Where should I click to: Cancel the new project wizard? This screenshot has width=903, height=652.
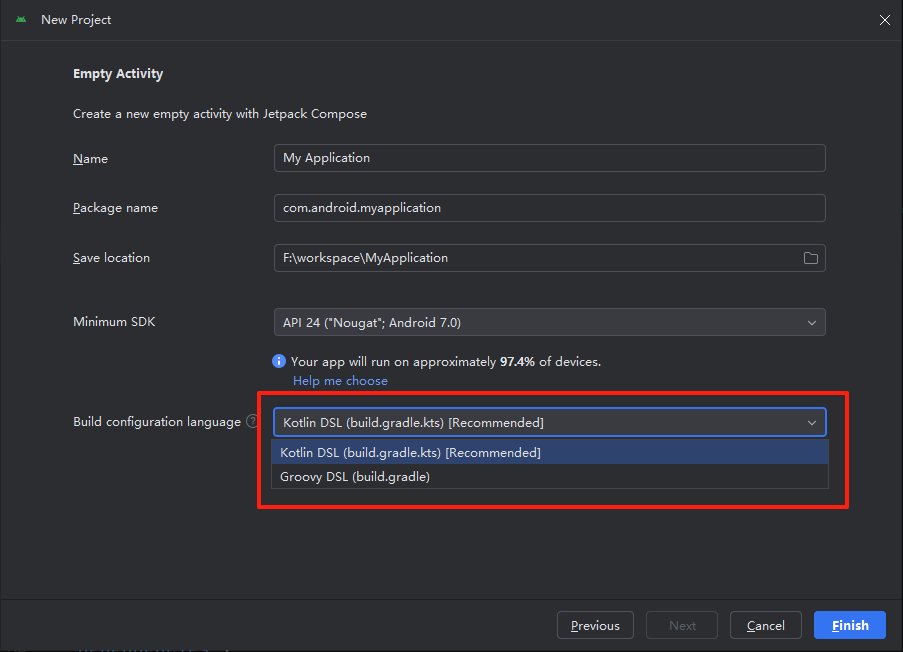click(765, 625)
